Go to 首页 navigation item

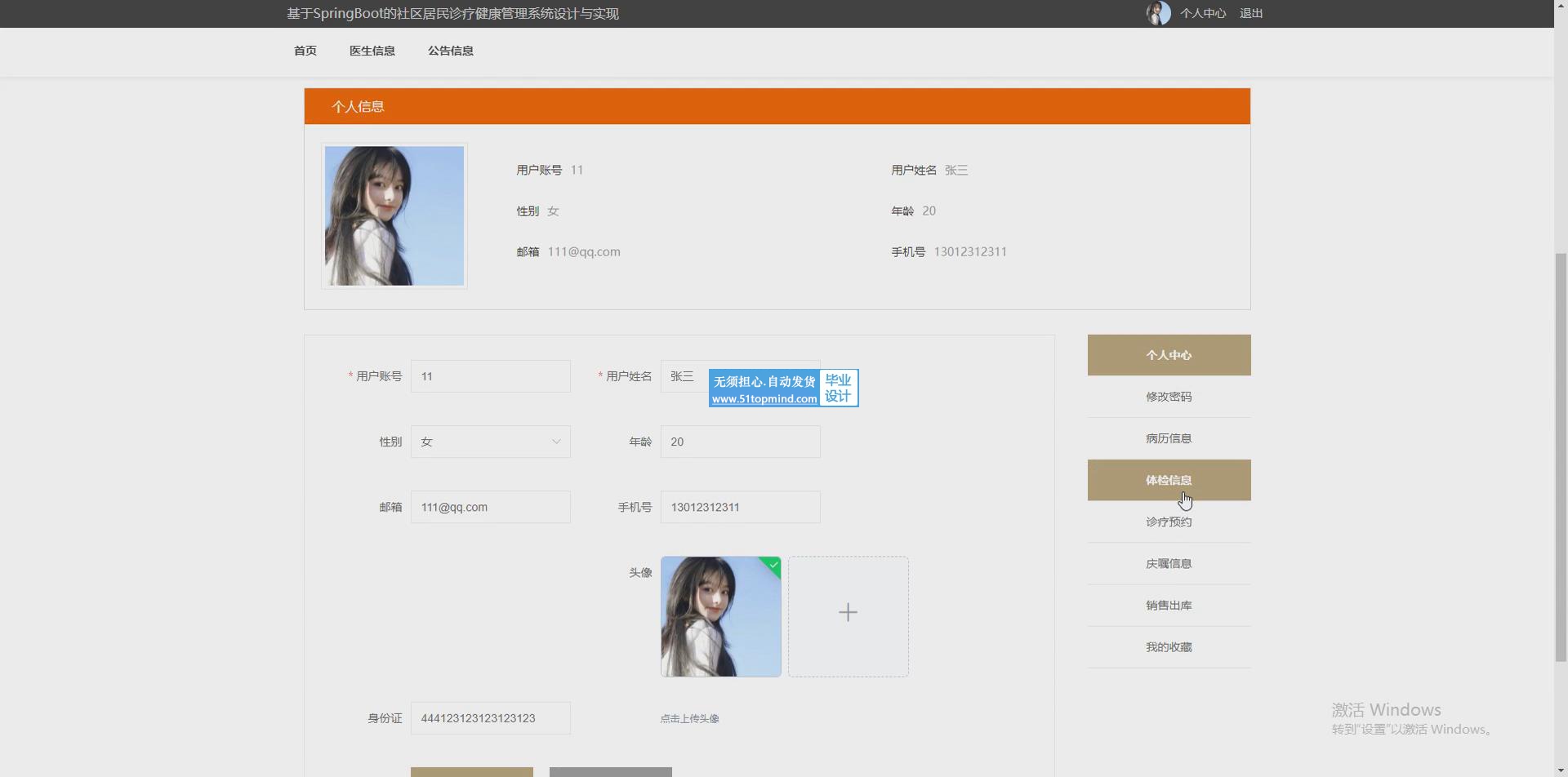point(305,51)
